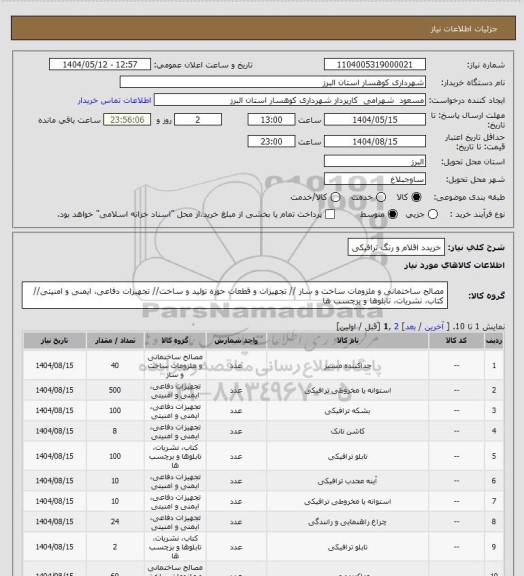The image size is (524, 576).
Task: Click the remaining days field showing 2
Action: coord(198,120)
